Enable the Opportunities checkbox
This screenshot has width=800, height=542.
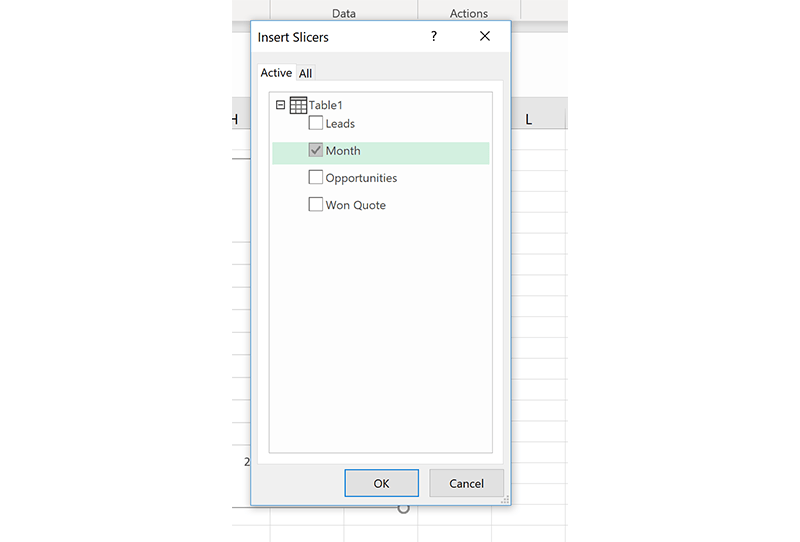pyautogui.click(x=315, y=177)
